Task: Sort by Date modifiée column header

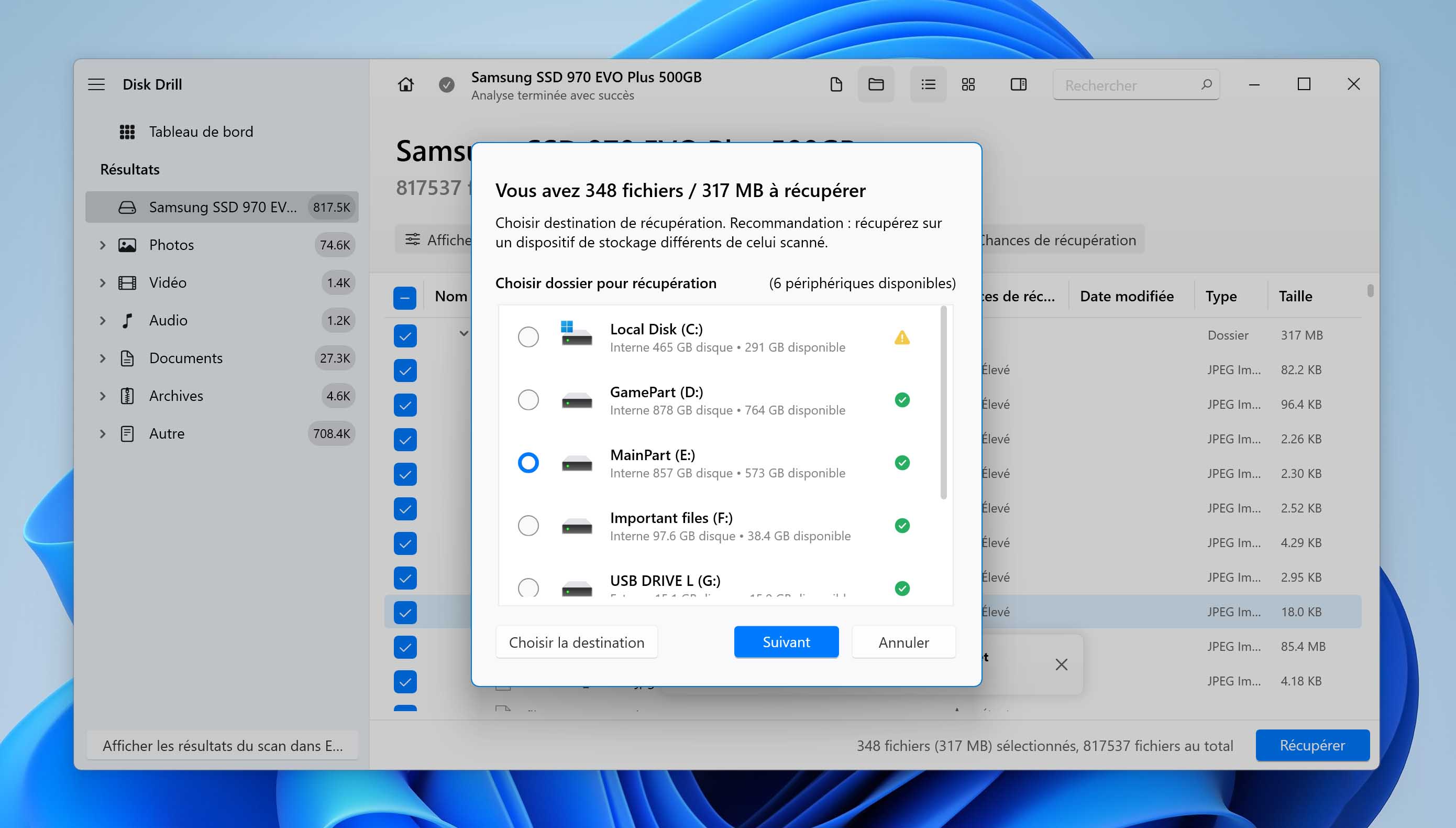Action: tap(1127, 296)
